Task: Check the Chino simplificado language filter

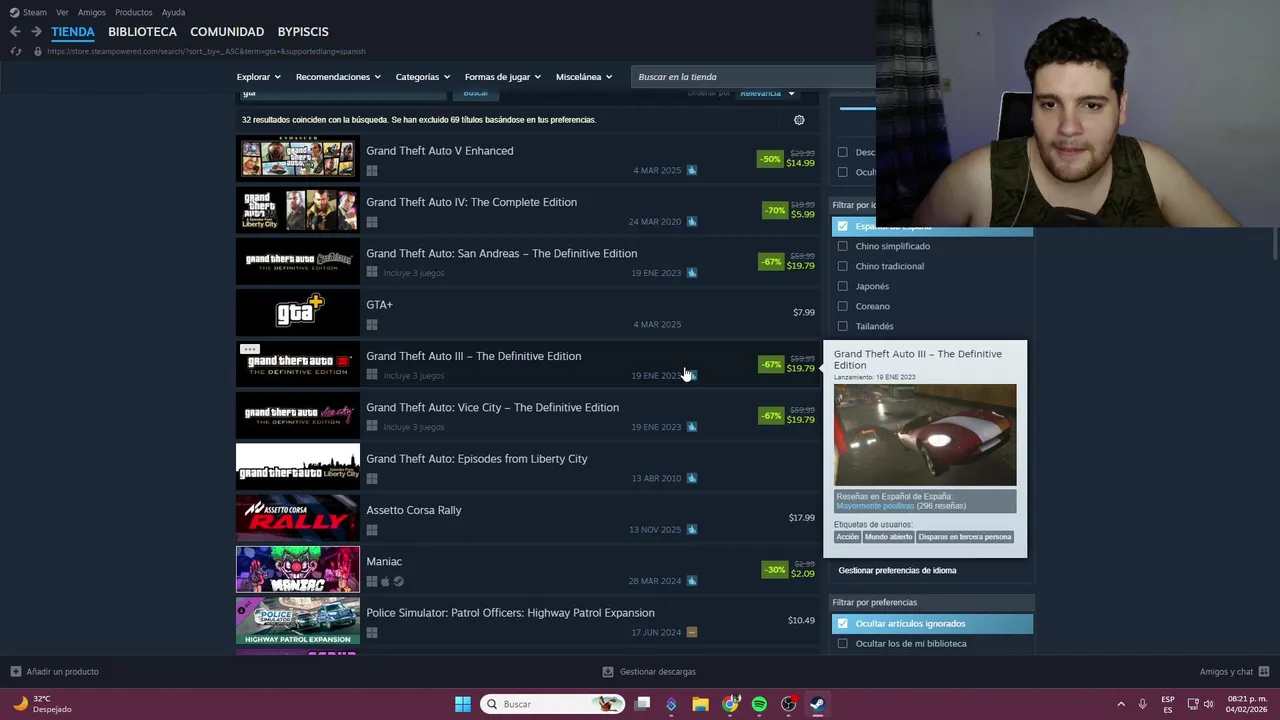Action: pos(842,246)
